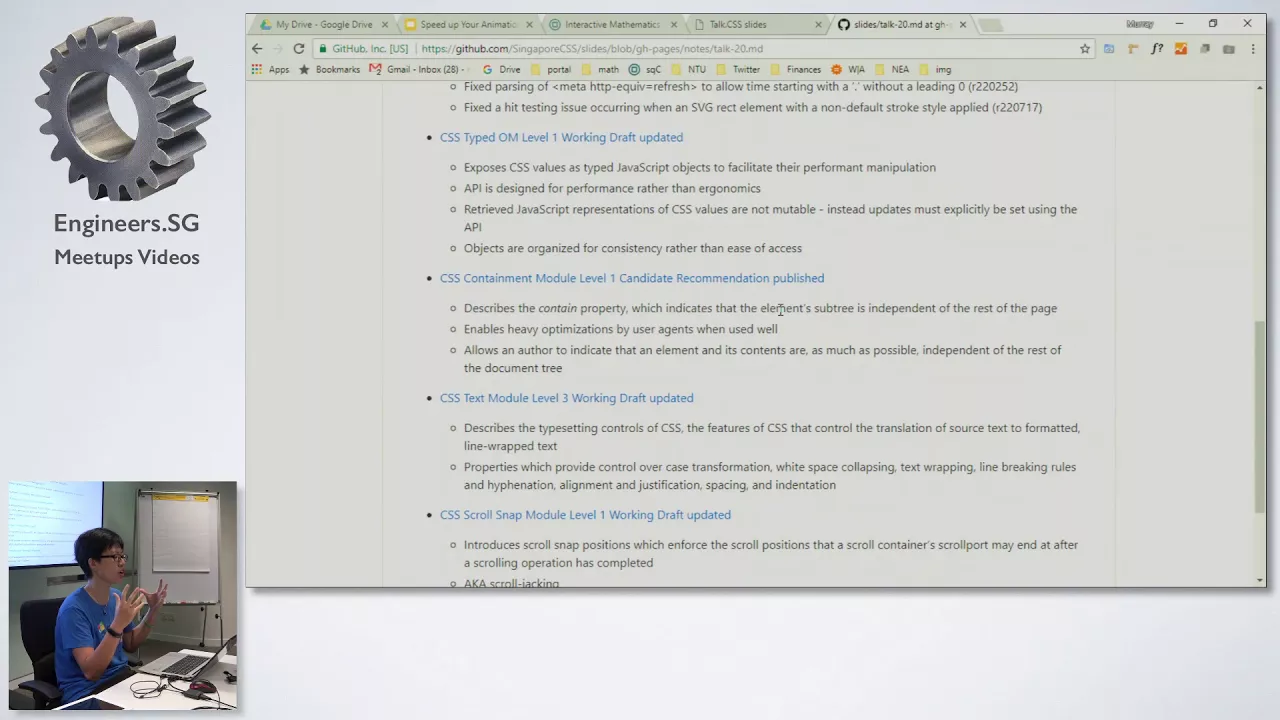The height and width of the screenshot is (720, 1280).
Task: Click 'Introduces scroll snap positions' bullet
Action: pos(771,554)
